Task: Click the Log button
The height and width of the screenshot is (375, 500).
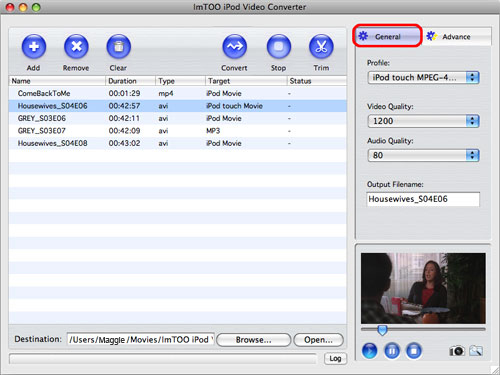Action: tap(335, 359)
